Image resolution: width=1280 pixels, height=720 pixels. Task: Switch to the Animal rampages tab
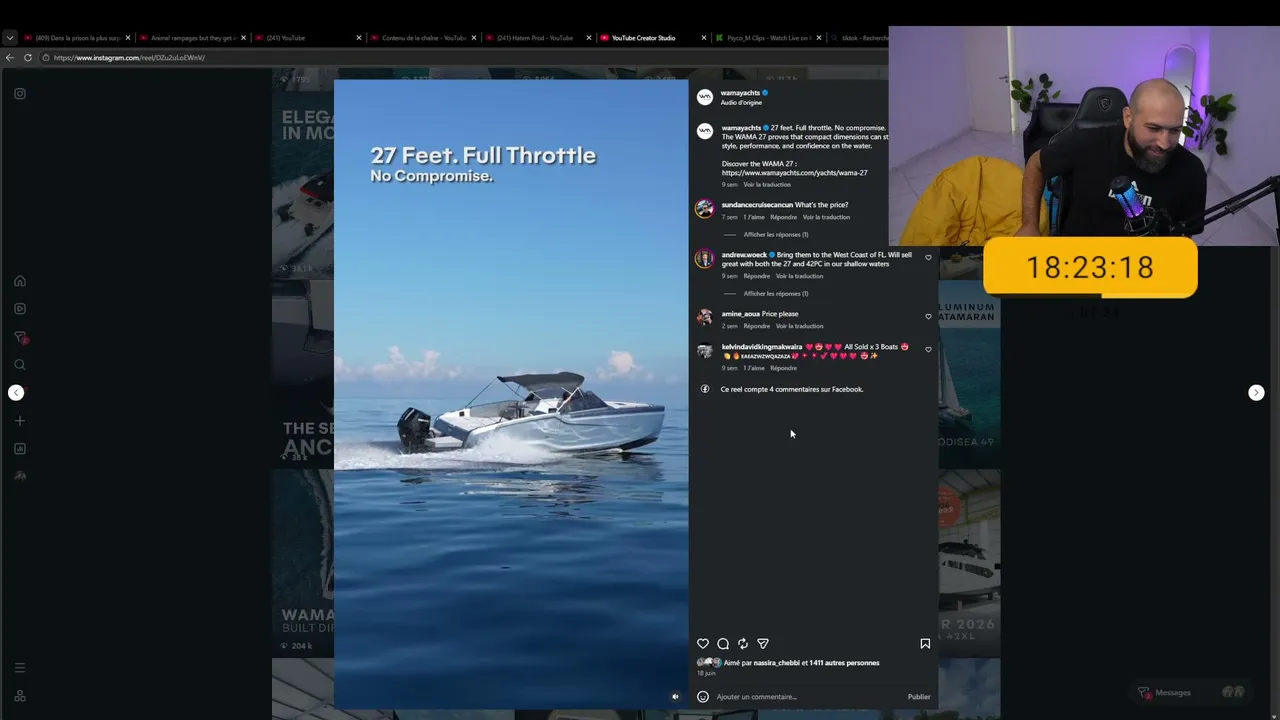point(193,38)
